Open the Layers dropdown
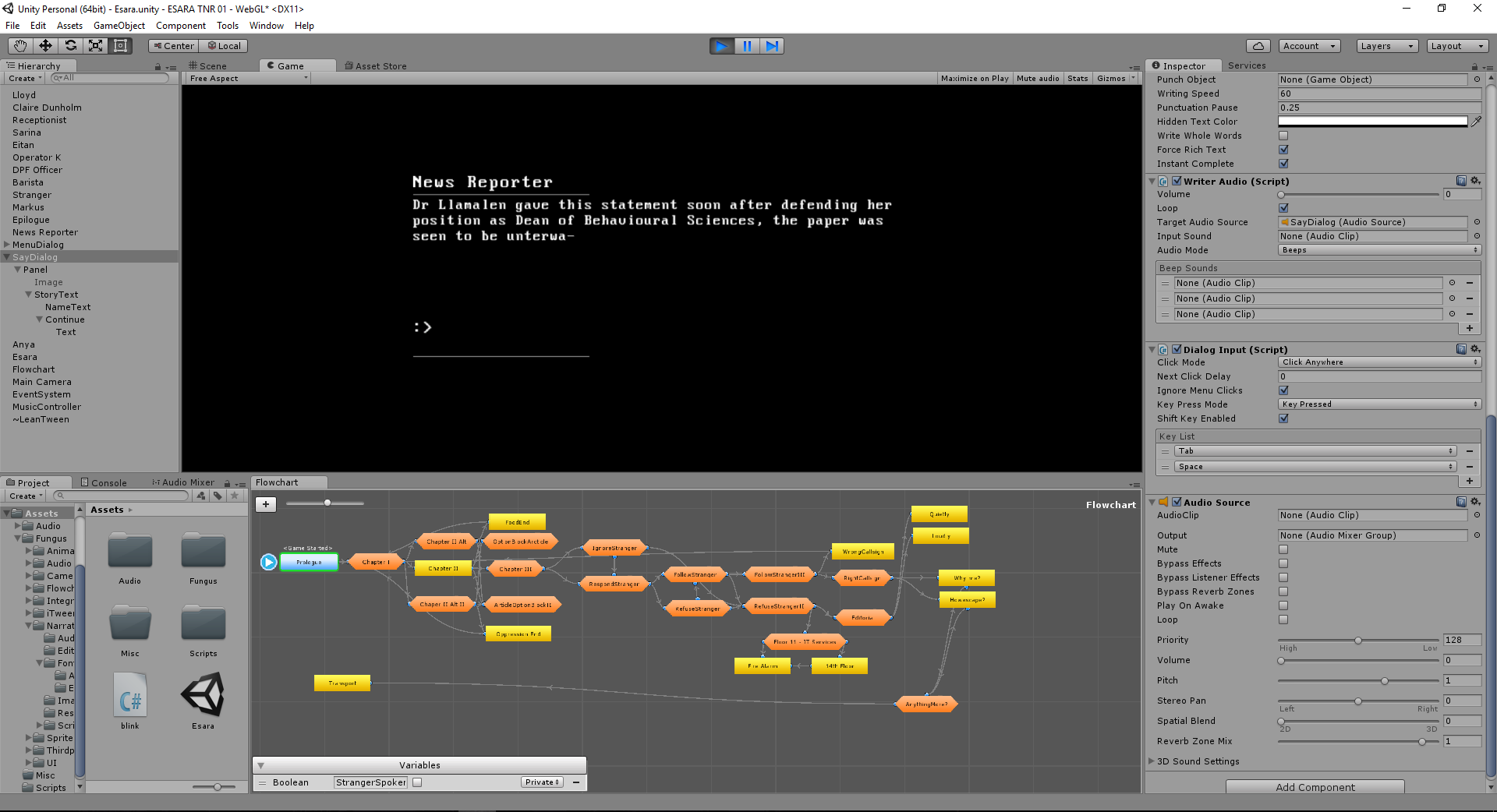 [x=1387, y=46]
